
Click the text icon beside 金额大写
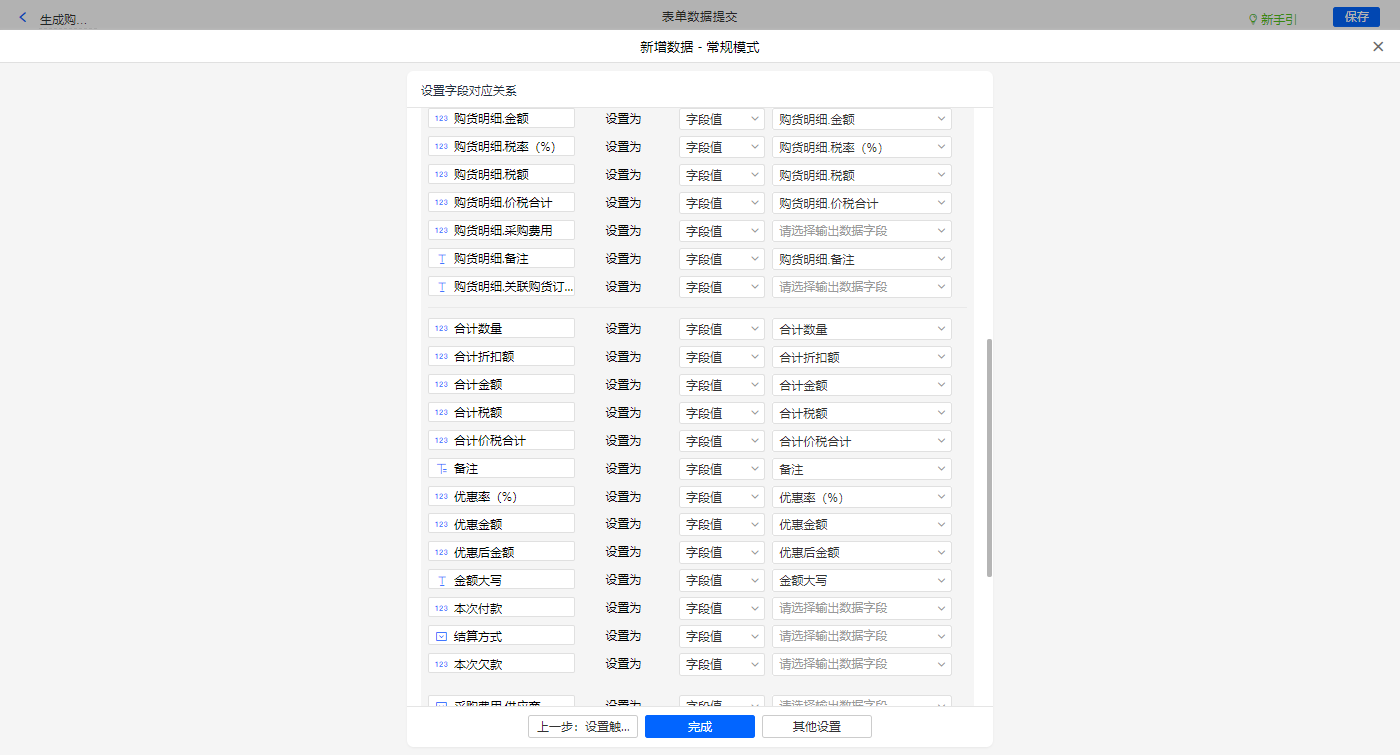pyautogui.click(x=441, y=580)
